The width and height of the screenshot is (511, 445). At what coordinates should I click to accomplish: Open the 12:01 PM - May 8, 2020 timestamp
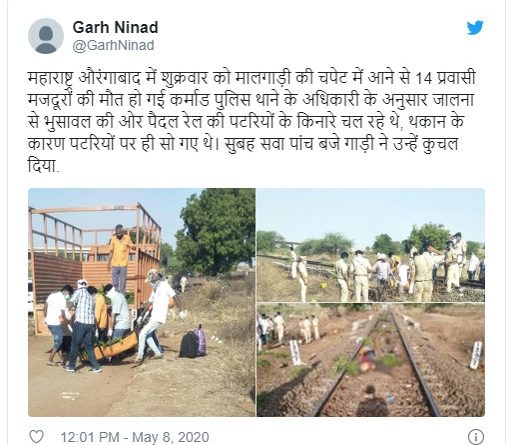point(135,437)
